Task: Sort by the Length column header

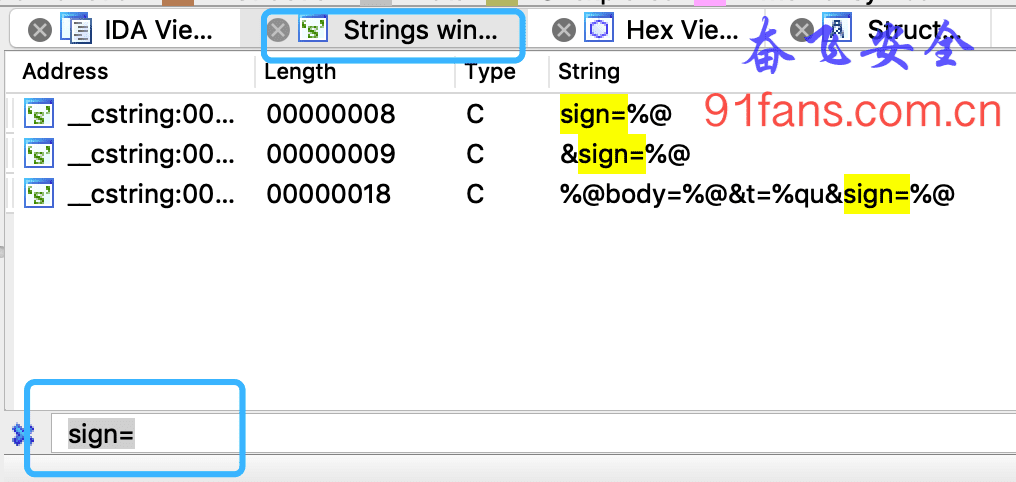Action: point(300,71)
